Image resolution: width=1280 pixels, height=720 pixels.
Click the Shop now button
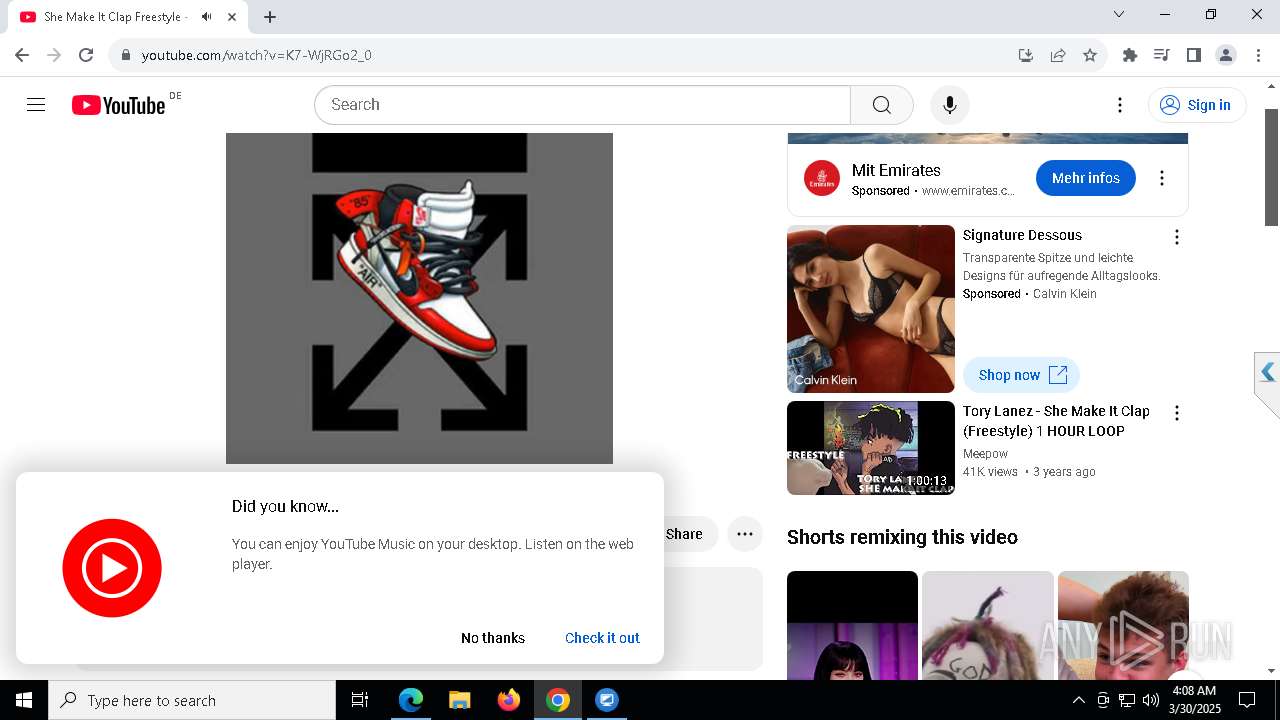coord(1021,375)
